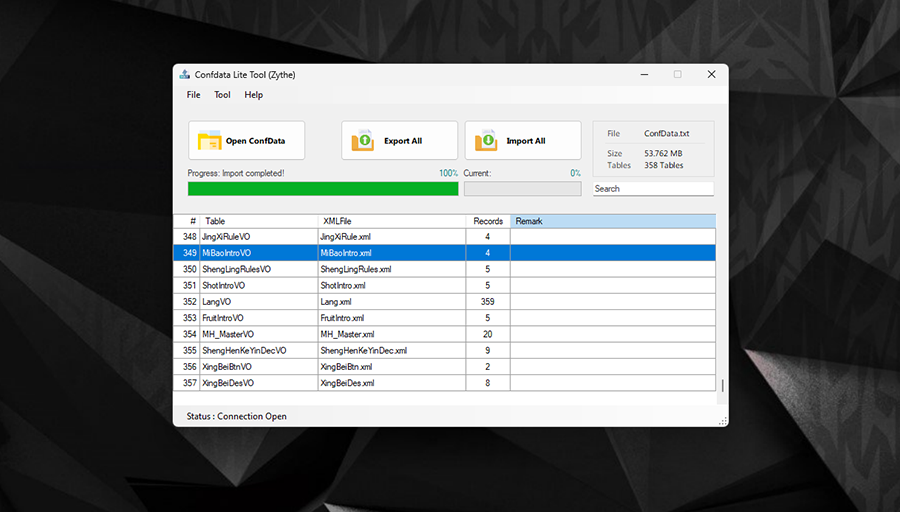Click the Export All document icon

362,141
